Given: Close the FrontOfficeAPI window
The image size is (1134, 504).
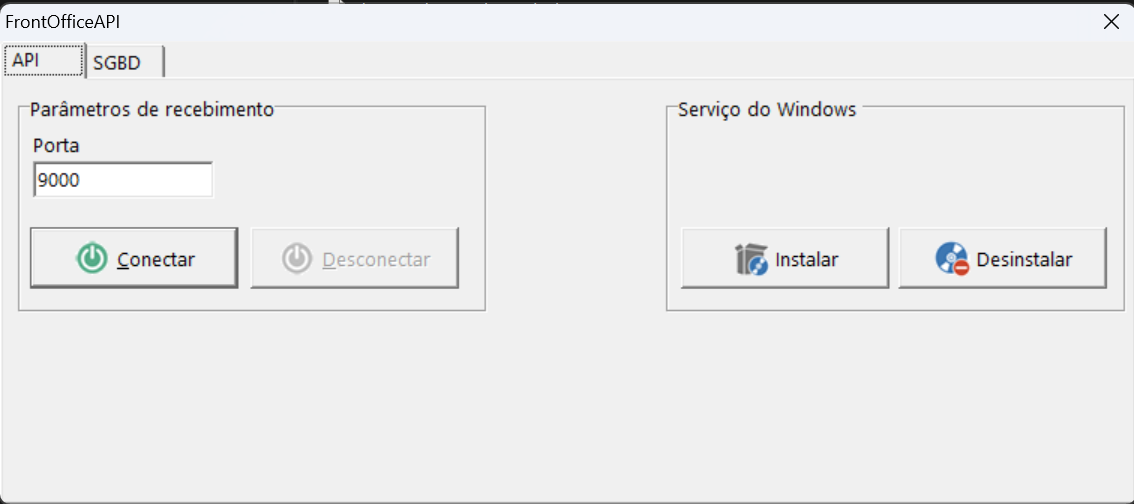Looking at the screenshot, I should [1110, 21].
